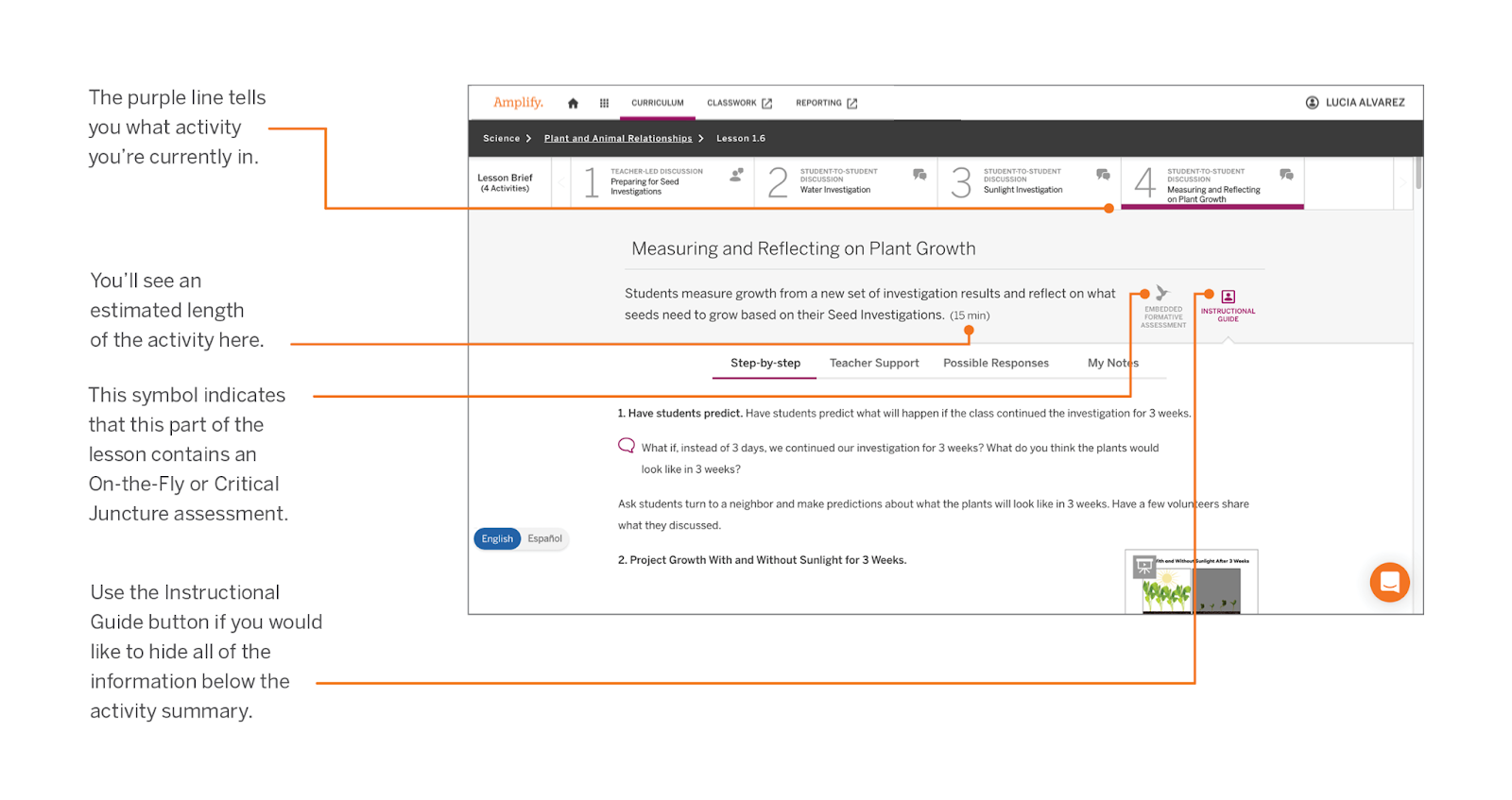Toggle the Instructional Guide icon
This screenshot has height=800, width=1512.
pos(1228,298)
